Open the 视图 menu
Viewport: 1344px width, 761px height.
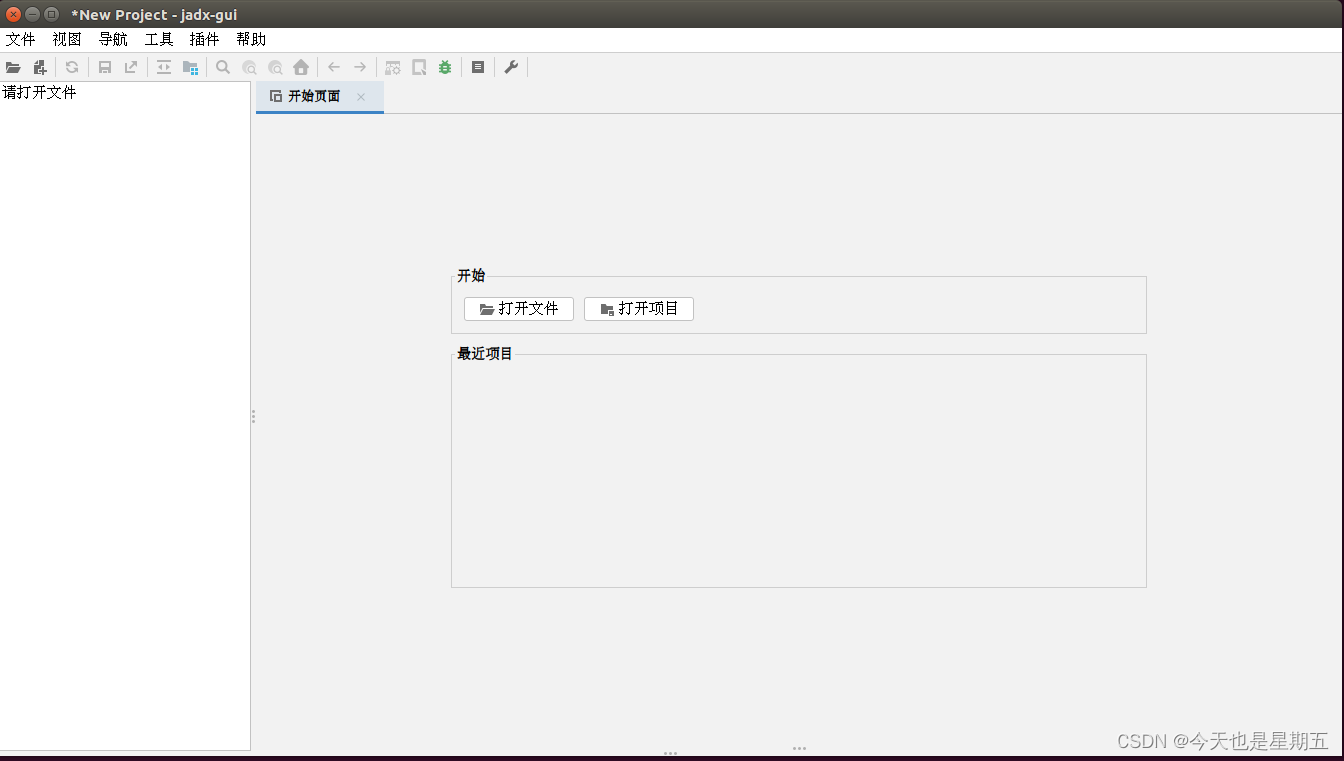pyautogui.click(x=67, y=40)
